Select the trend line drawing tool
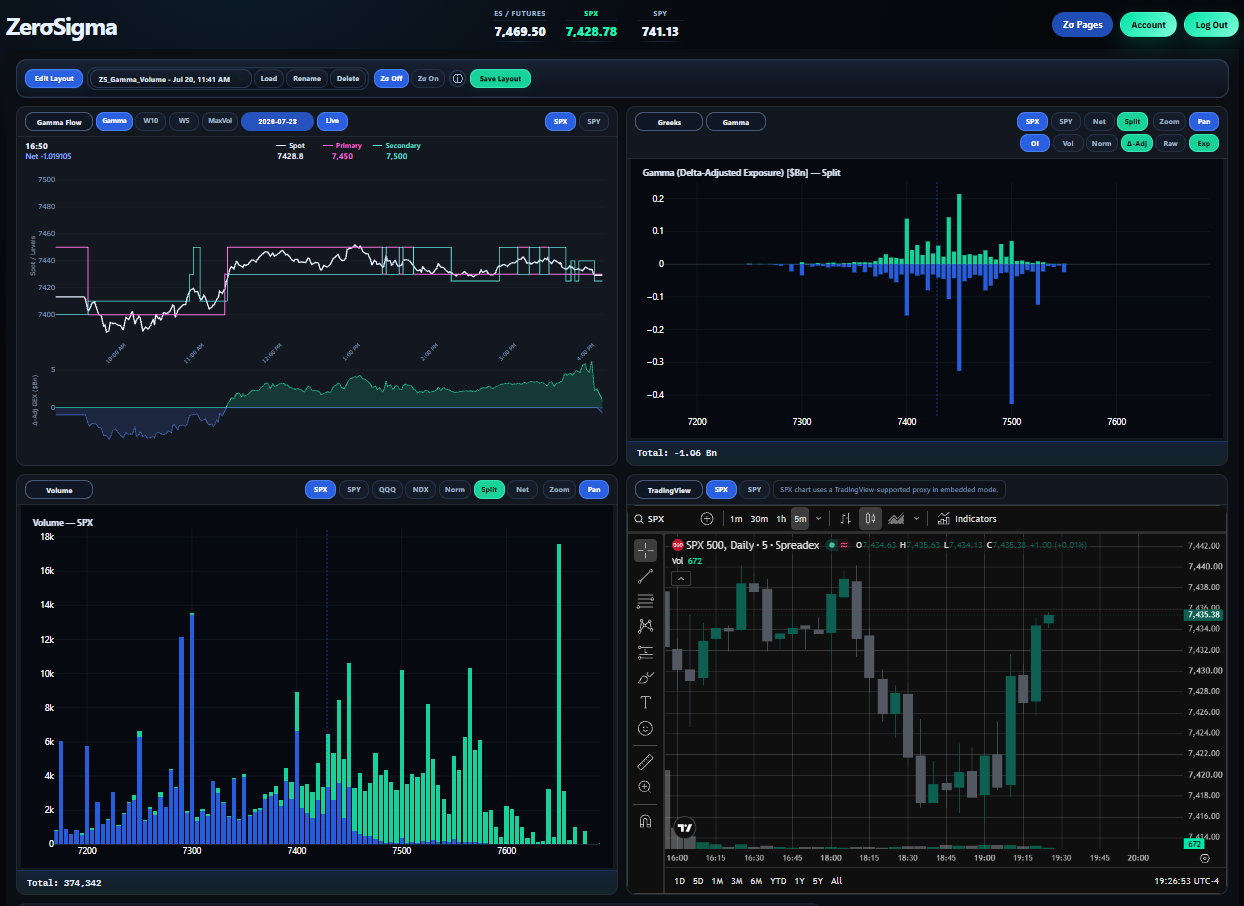Viewport: 1244px width, 906px height. click(645, 576)
